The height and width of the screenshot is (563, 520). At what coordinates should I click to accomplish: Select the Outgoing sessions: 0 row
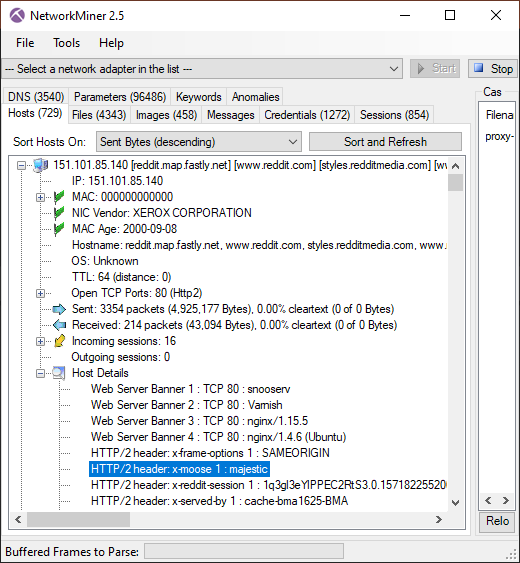[121, 357]
